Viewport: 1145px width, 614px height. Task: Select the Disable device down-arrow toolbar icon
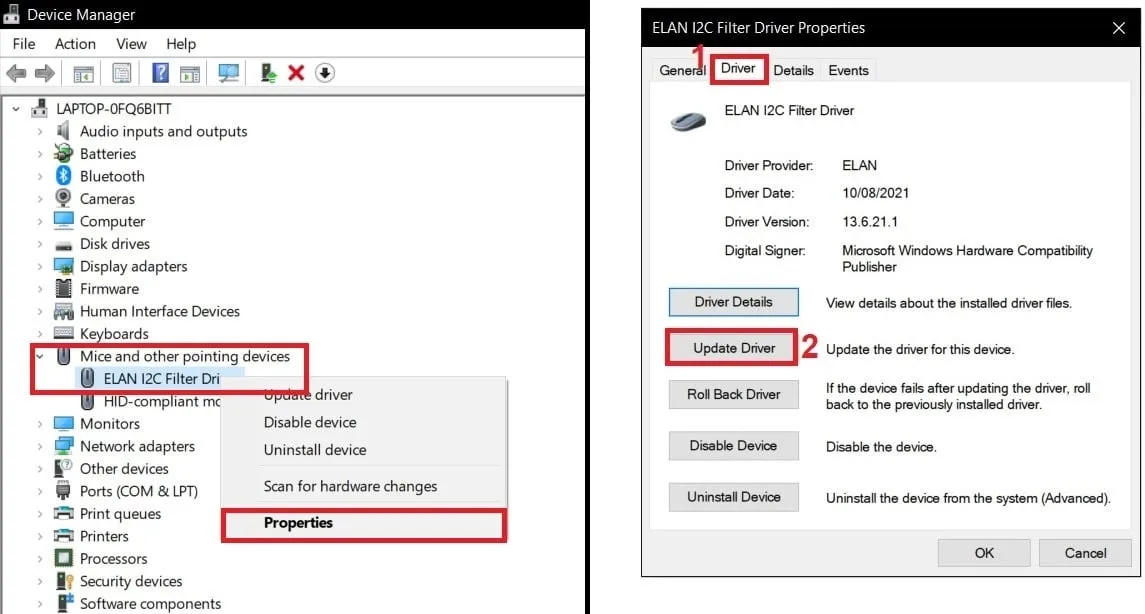pyautogui.click(x=325, y=72)
